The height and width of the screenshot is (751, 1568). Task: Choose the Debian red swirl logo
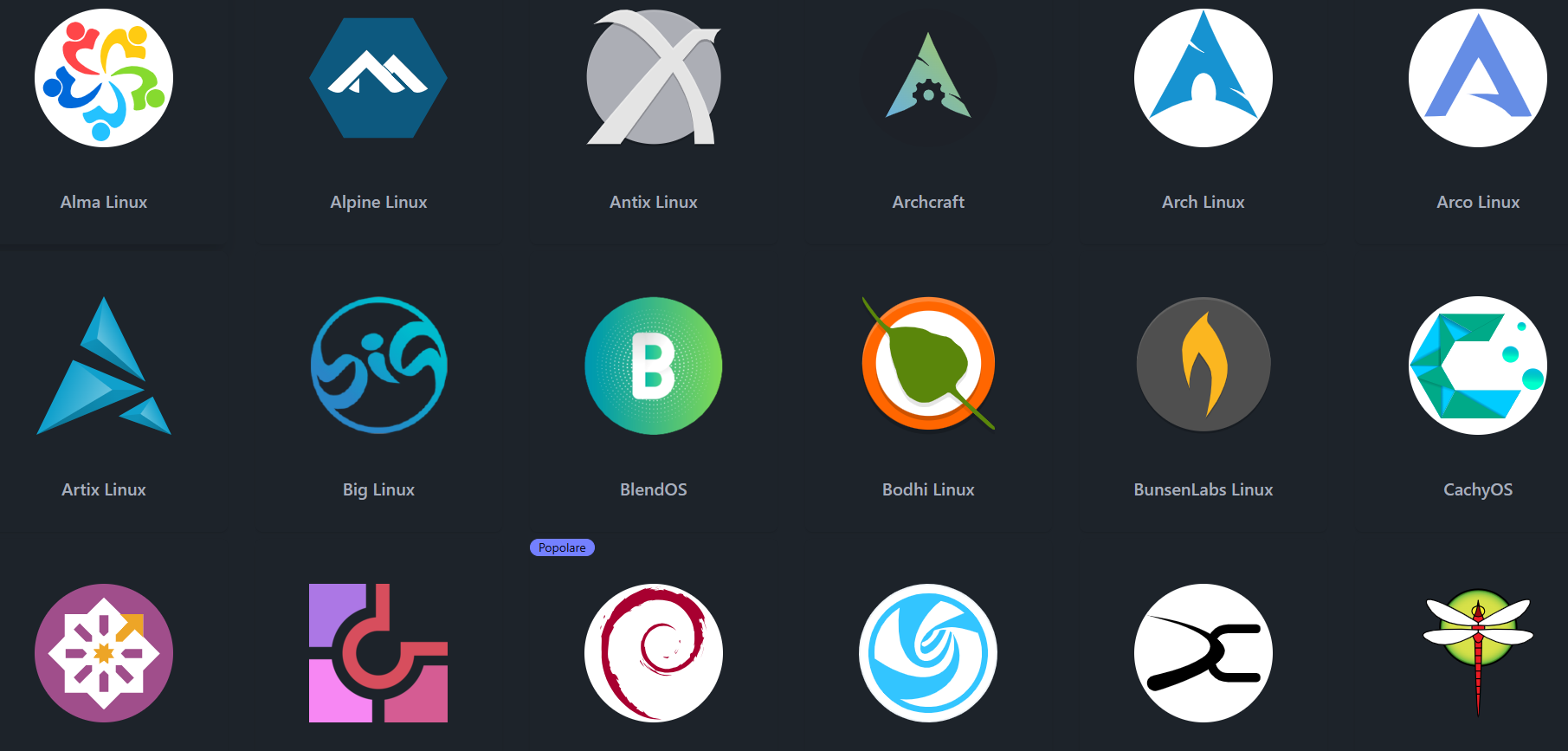point(654,653)
